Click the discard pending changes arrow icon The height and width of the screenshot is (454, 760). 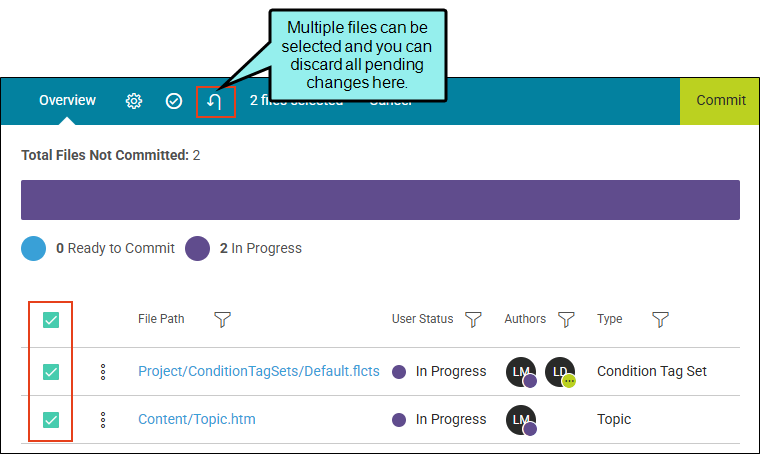point(215,102)
